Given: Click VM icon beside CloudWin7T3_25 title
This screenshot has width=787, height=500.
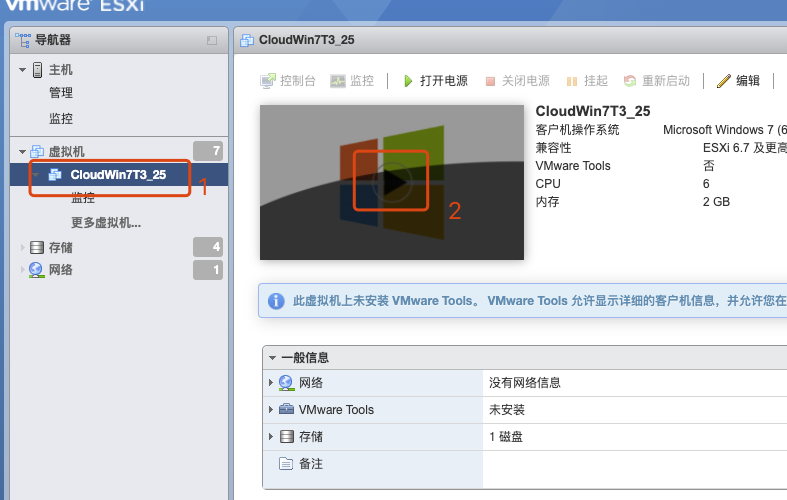Looking at the screenshot, I should pos(247,40).
